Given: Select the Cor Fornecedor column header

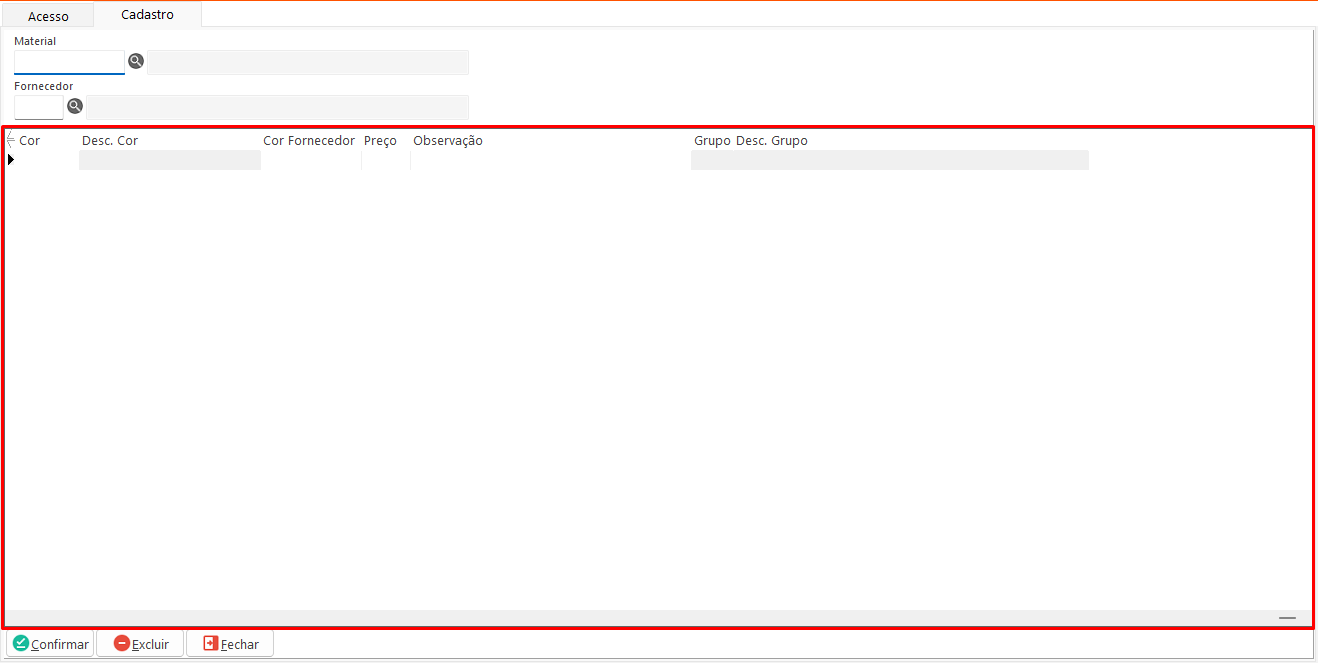Looking at the screenshot, I should (x=309, y=141).
